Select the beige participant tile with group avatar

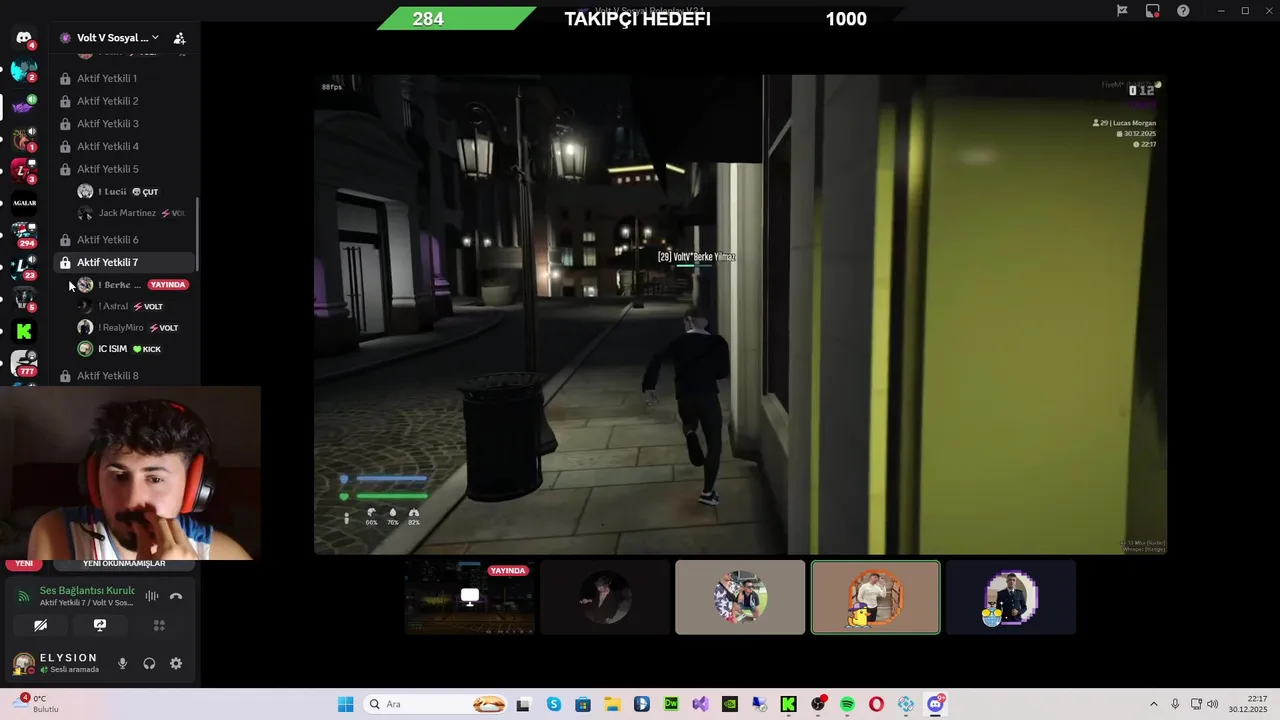coord(740,597)
